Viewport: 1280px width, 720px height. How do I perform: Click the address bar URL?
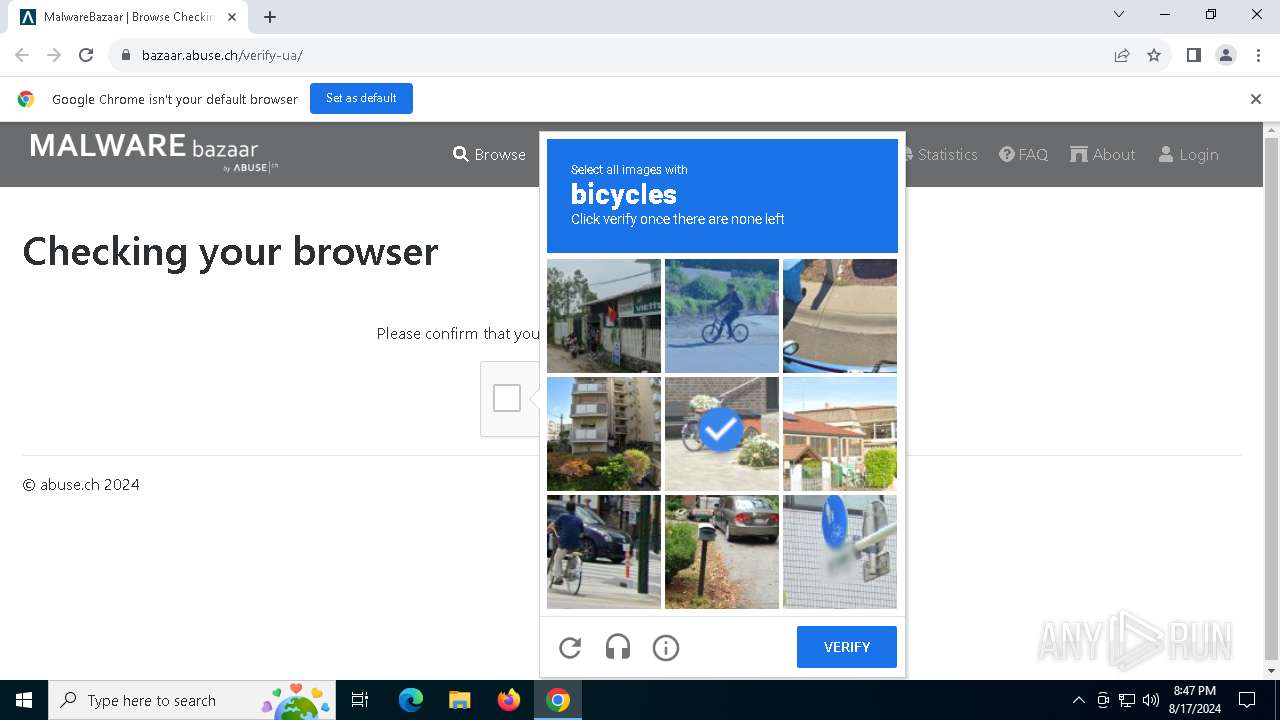click(222, 55)
